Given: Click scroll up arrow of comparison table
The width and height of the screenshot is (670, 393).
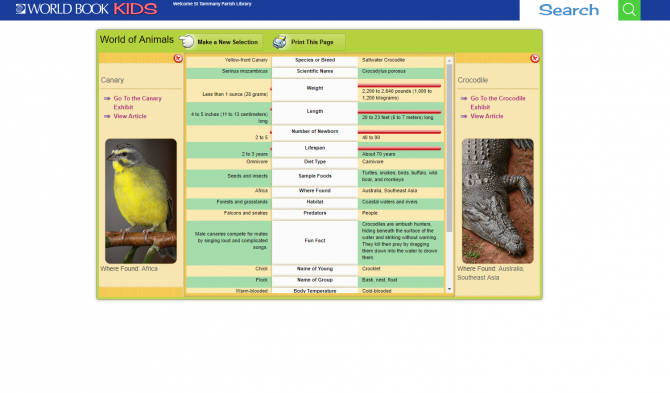Looking at the screenshot, I should tap(449, 61).
